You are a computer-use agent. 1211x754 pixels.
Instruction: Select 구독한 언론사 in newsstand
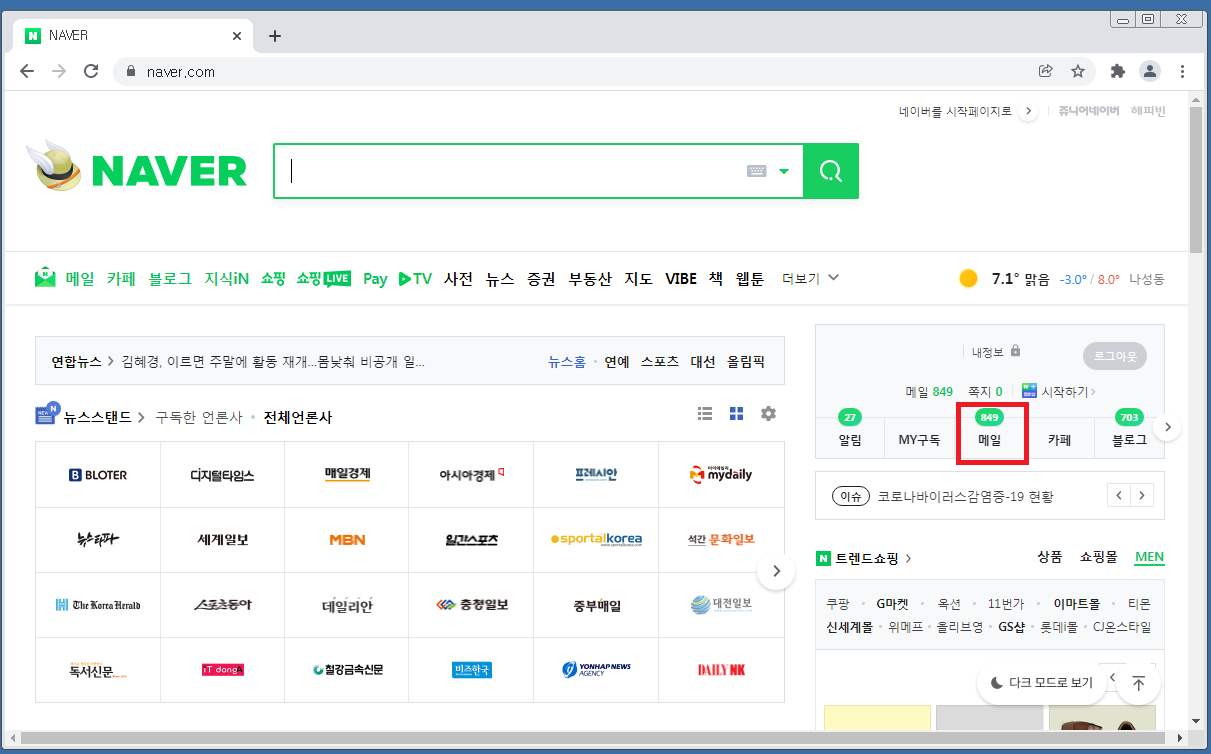click(199, 417)
